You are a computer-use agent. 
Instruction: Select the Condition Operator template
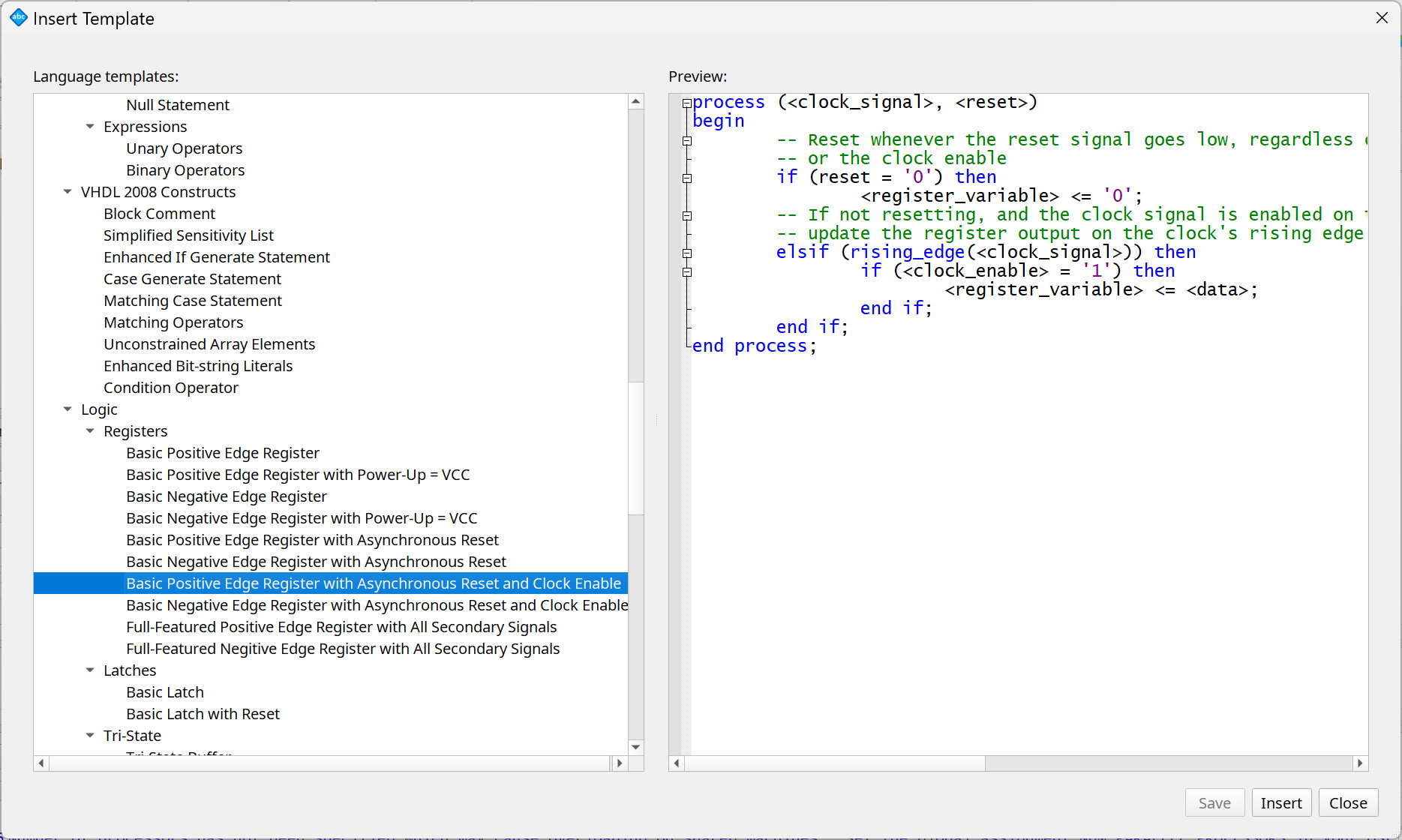170,388
